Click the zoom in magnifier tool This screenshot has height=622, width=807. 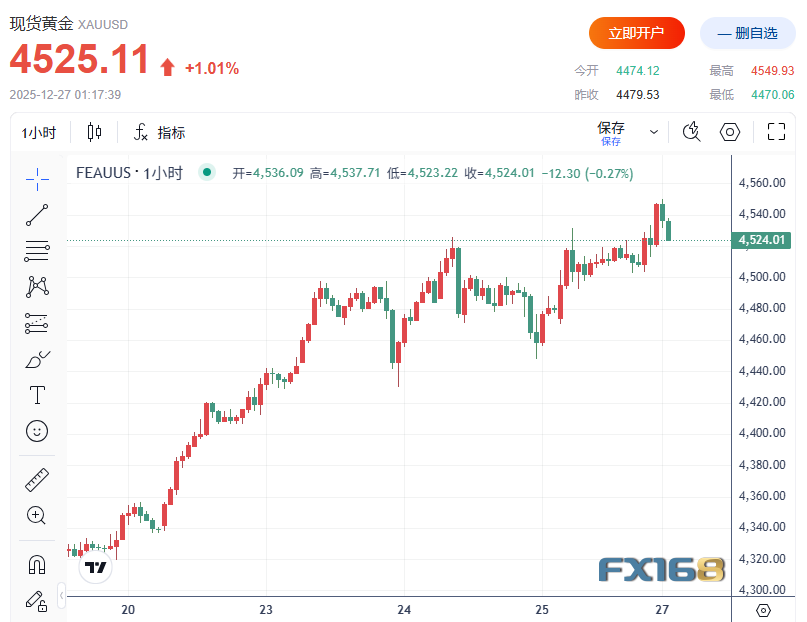click(37, 516)
